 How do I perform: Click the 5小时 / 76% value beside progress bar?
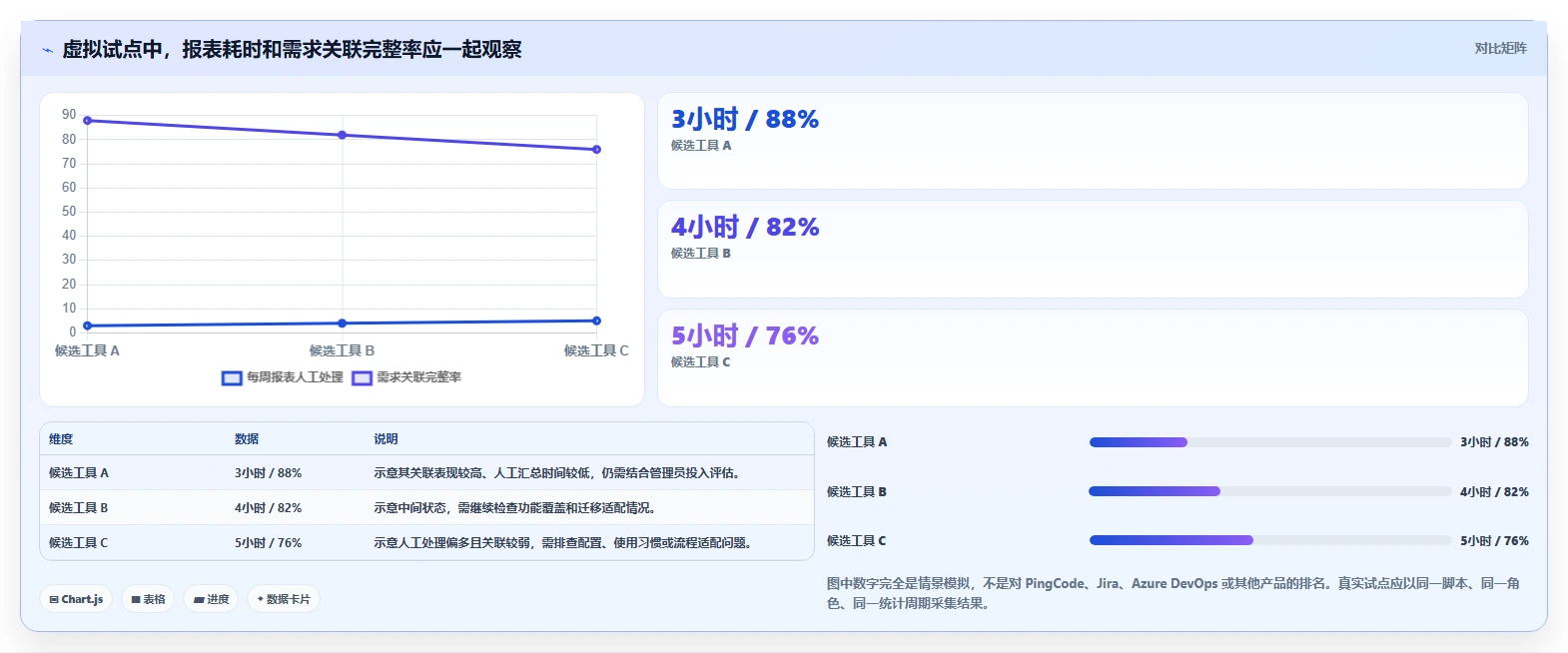click(x=1494, y=540)
